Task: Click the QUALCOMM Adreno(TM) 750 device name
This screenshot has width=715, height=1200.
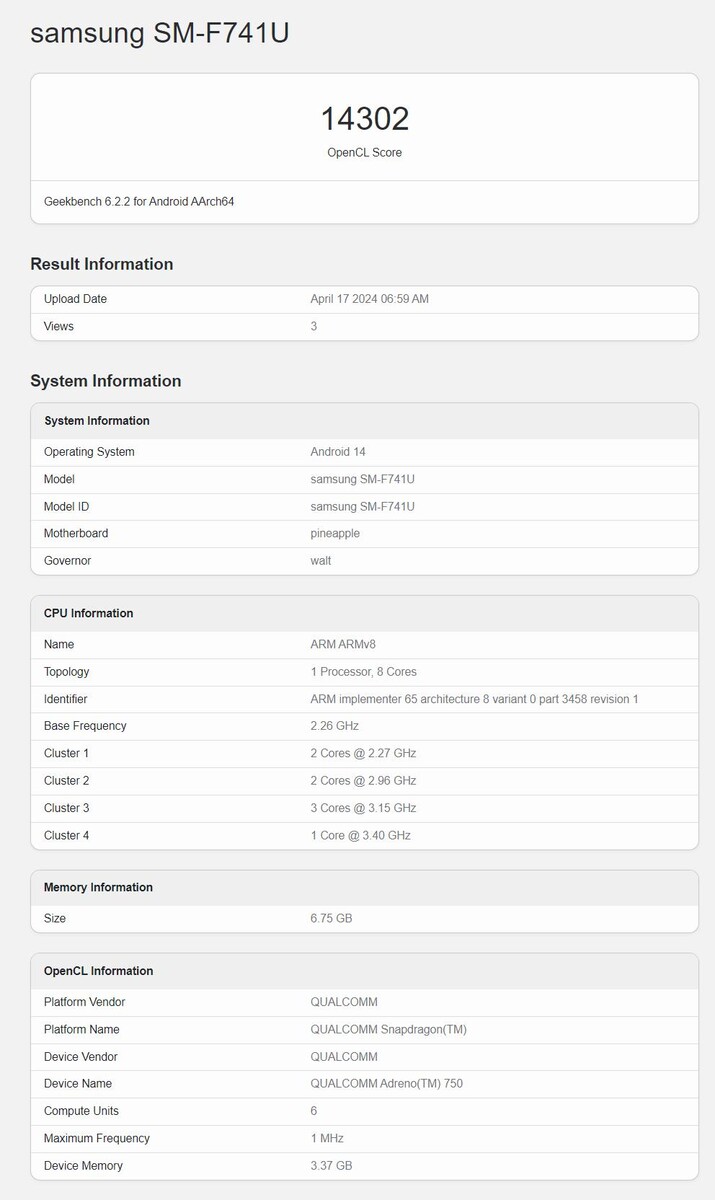Action: click(x=386, y=1084)
